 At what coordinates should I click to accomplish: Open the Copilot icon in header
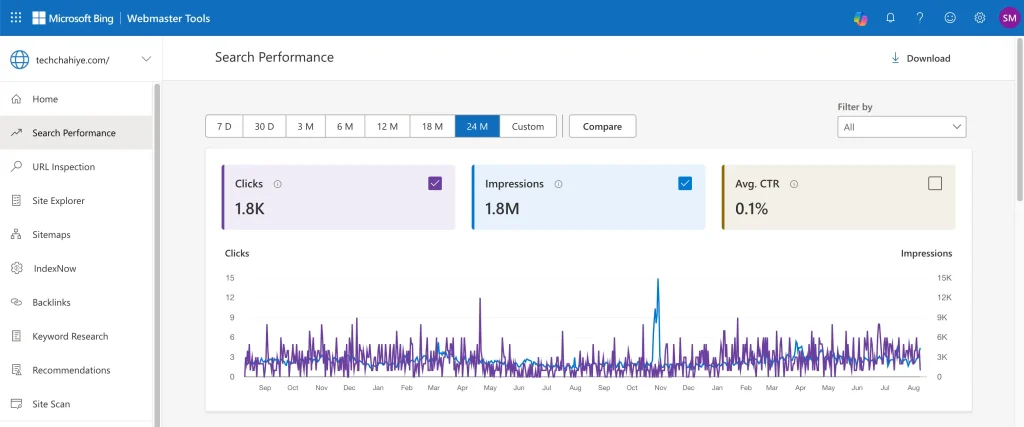(860, 17)
